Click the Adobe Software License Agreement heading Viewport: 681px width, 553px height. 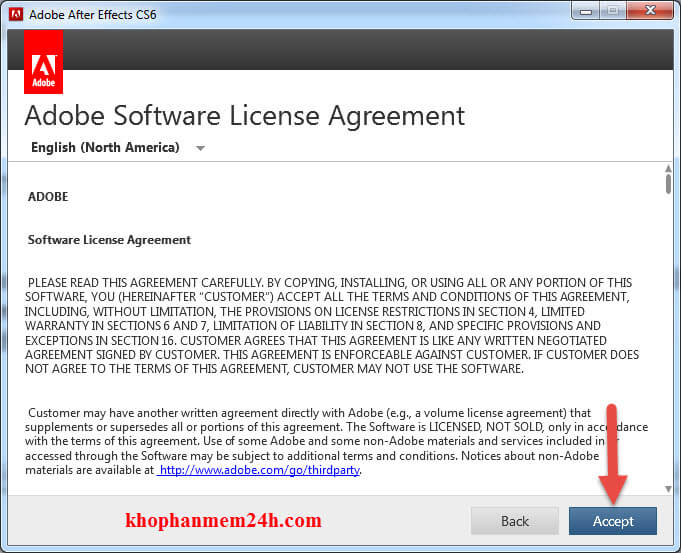244,115
